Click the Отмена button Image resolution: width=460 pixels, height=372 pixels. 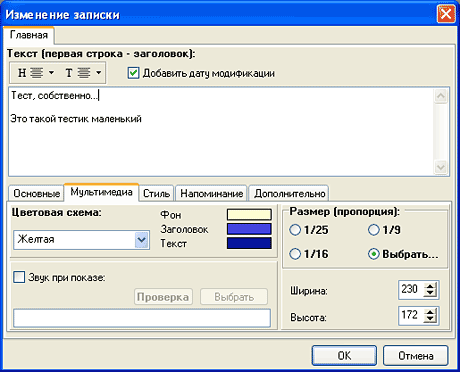pyautogui.click(x=416, y=356)
